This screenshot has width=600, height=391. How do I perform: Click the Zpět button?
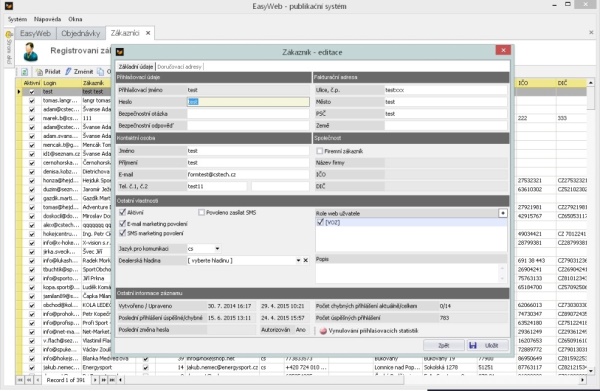(443, 345)
